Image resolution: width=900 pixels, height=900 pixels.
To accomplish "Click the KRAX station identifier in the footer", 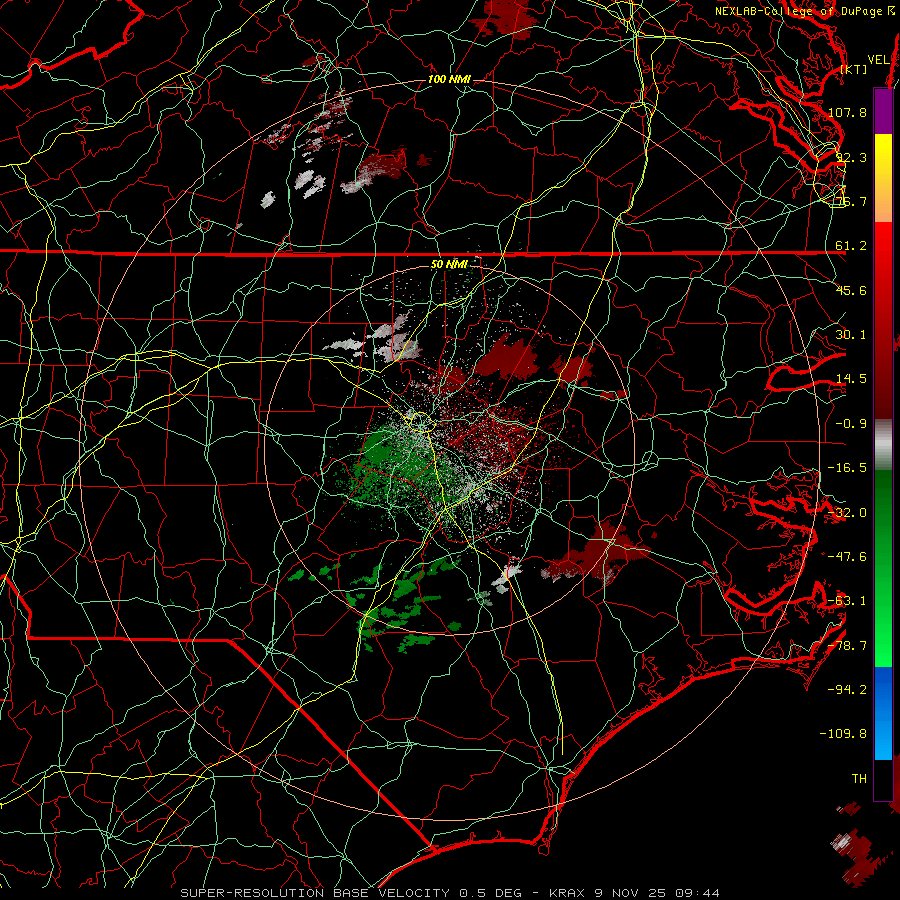I will [x=568, y=893].
